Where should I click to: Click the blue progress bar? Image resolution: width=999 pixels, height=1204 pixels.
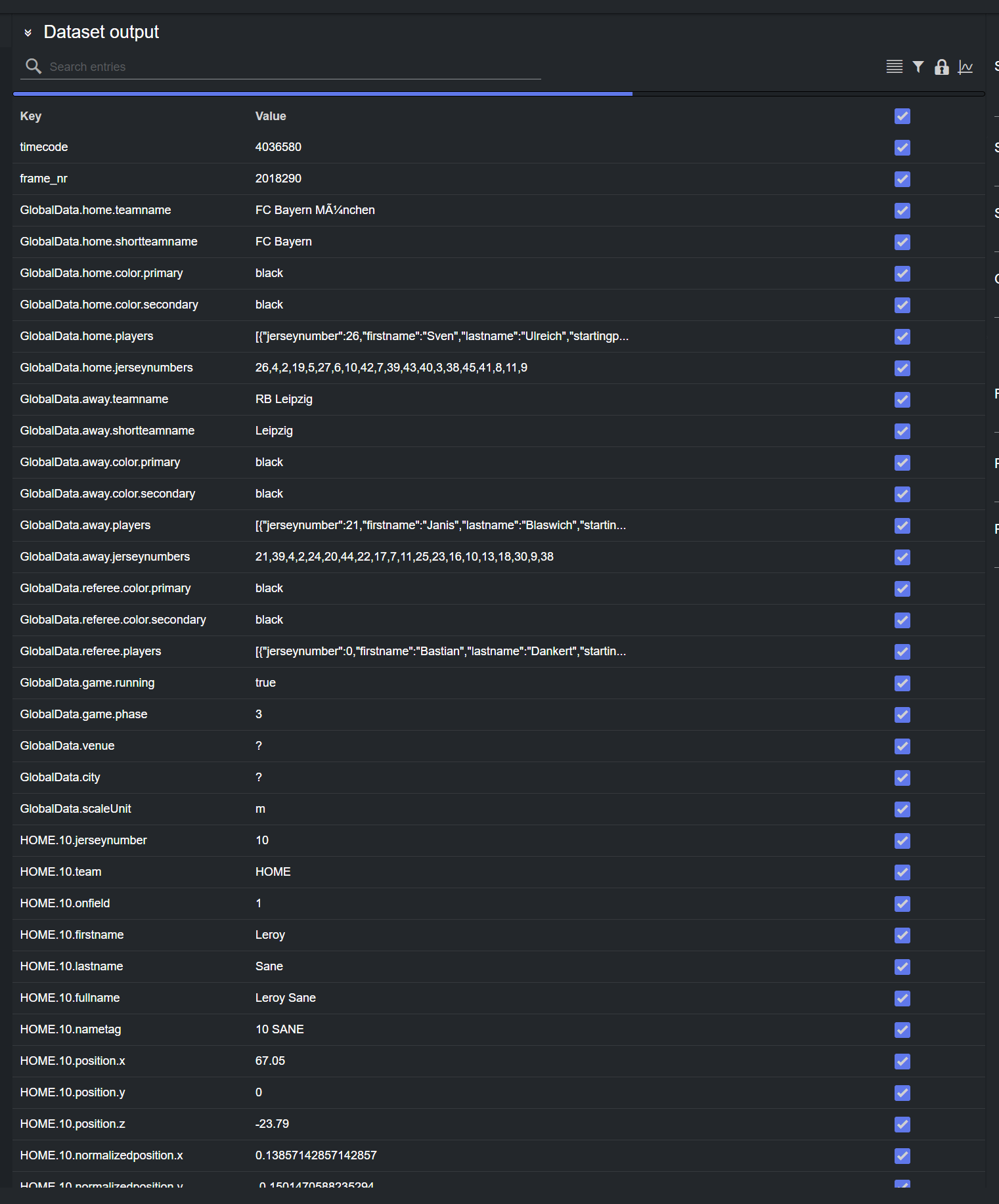point(322,94)
